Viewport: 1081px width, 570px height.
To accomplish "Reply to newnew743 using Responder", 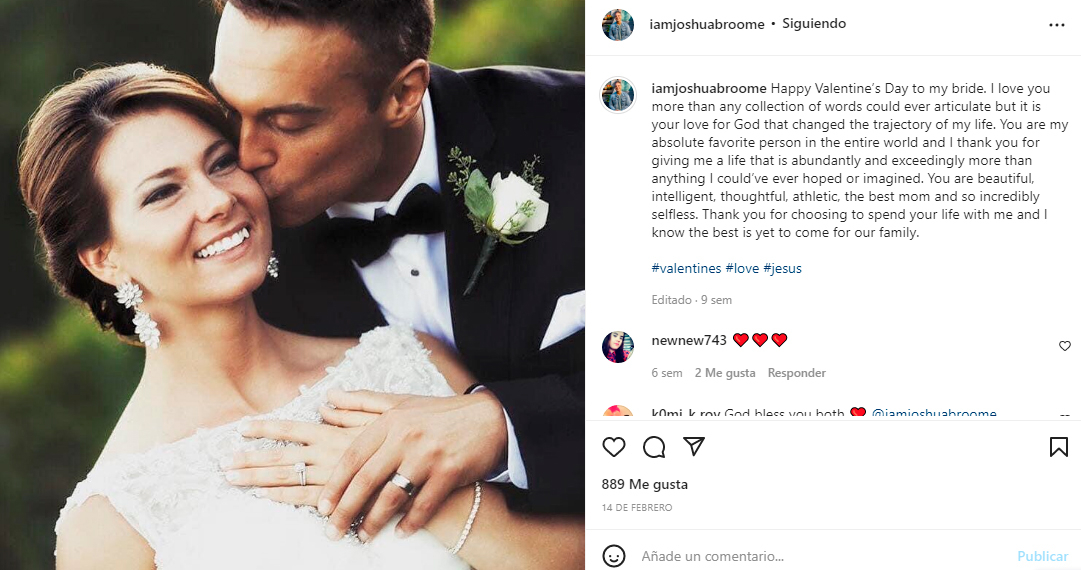I will 796,373.
